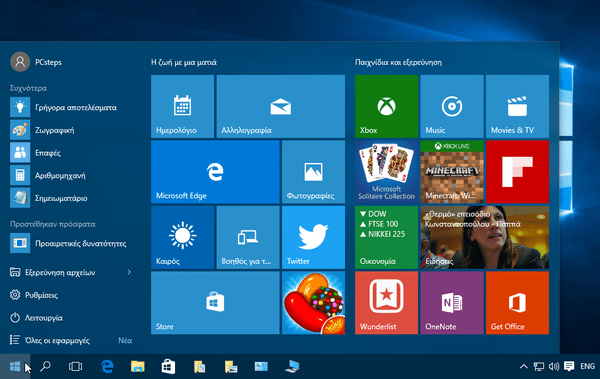Expand the Εξερεύνηση αρχείων jump list arrow

(129, 272)
